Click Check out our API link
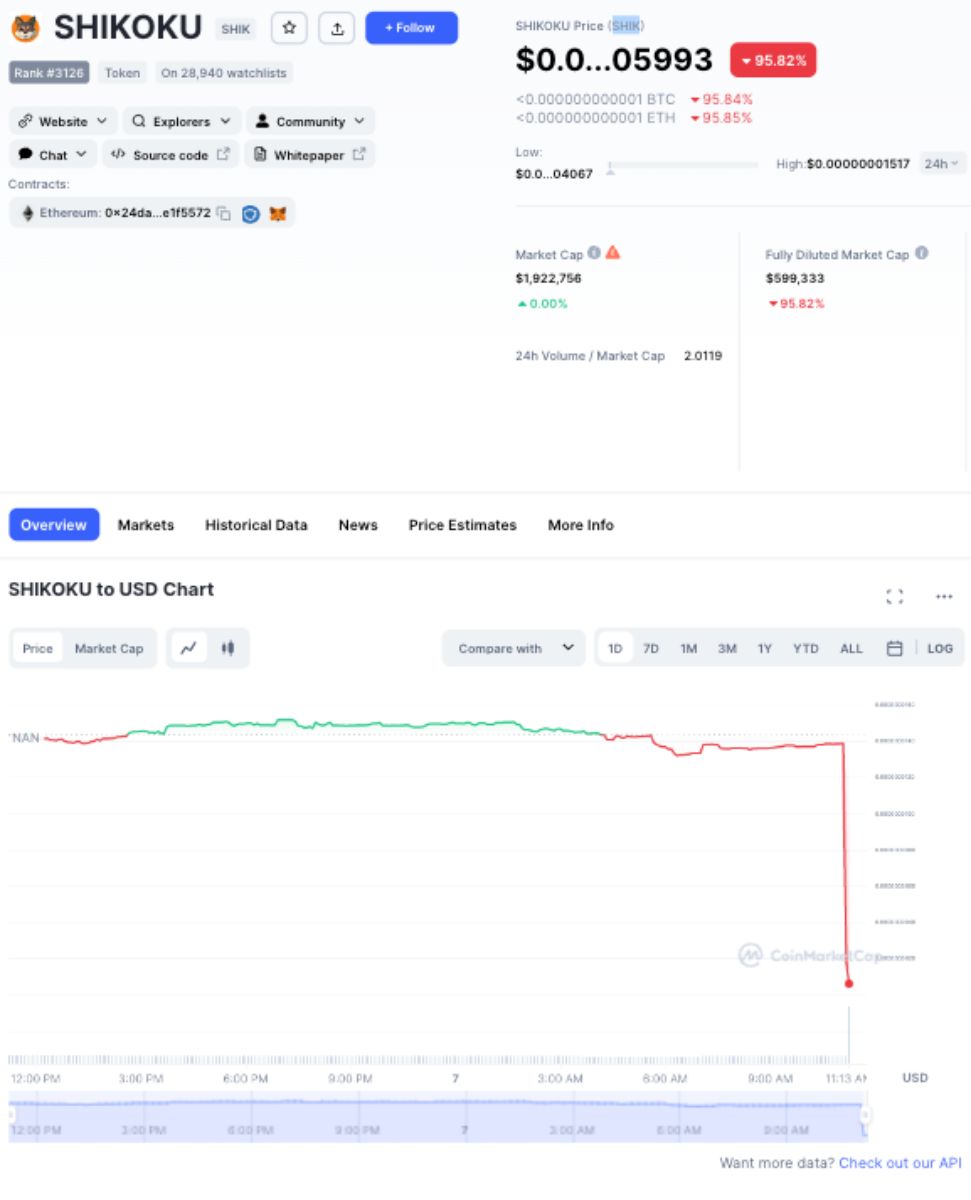Image resolution: width=971 pixels, height=1200 pixels. (900, 1163)
